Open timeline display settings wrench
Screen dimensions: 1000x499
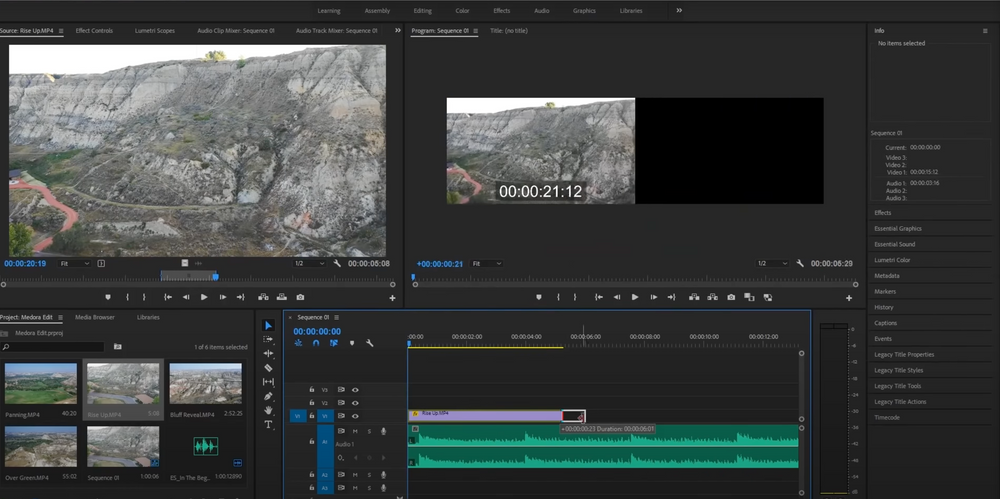pos(370,343)
